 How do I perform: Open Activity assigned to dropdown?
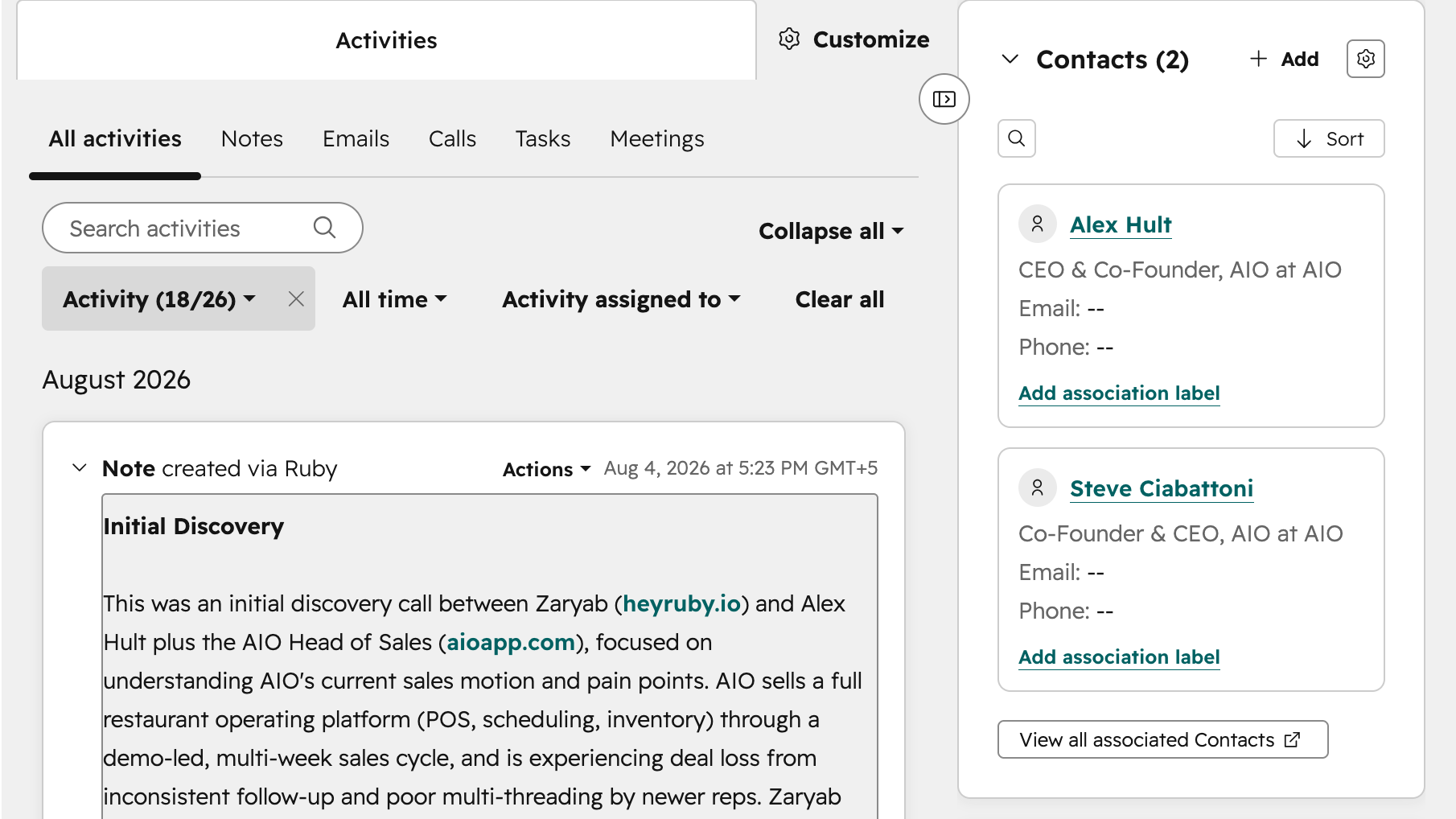(621, 299)
